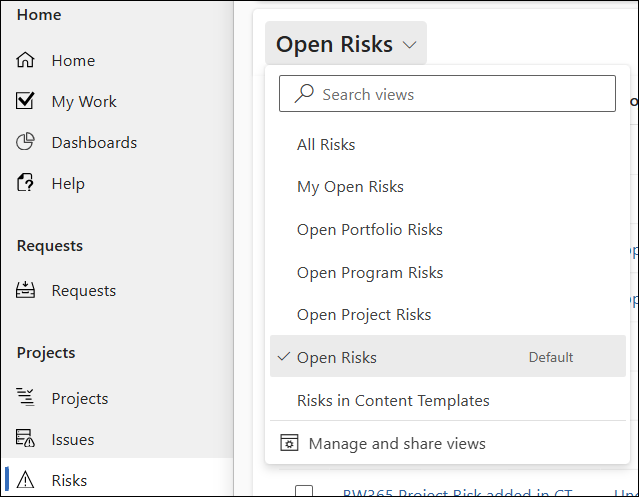
Task: Click the Dashboards pie chart icon
Action: click(26, 142)
